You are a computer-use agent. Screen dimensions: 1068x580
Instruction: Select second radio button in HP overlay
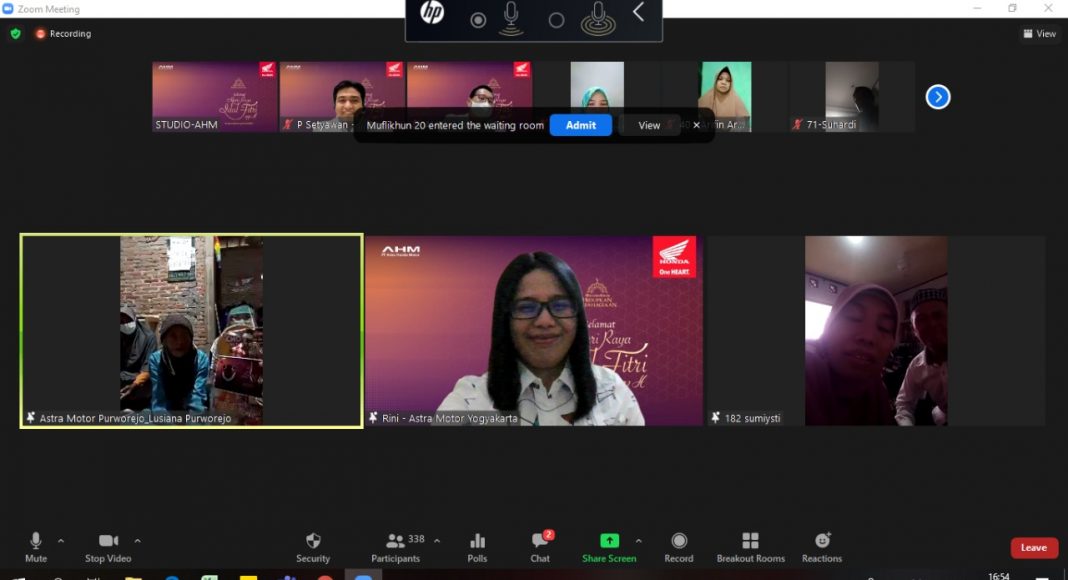pyautogui.click(x=557, y=20)
